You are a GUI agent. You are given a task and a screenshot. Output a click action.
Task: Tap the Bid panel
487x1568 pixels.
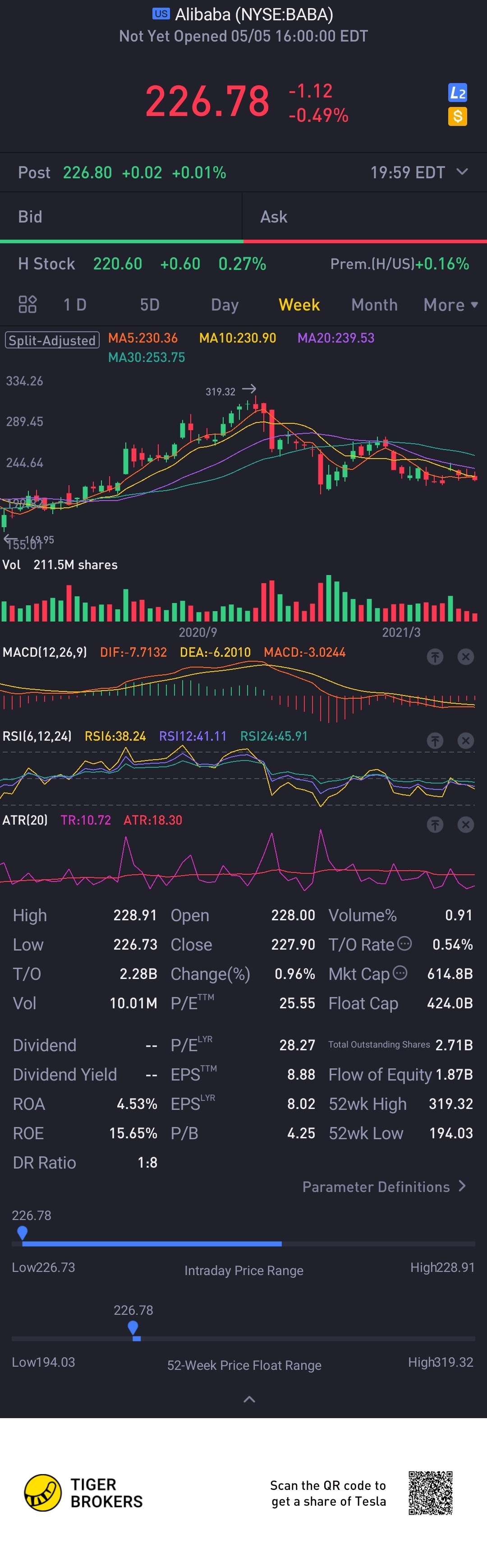click(x=121, y=217)
